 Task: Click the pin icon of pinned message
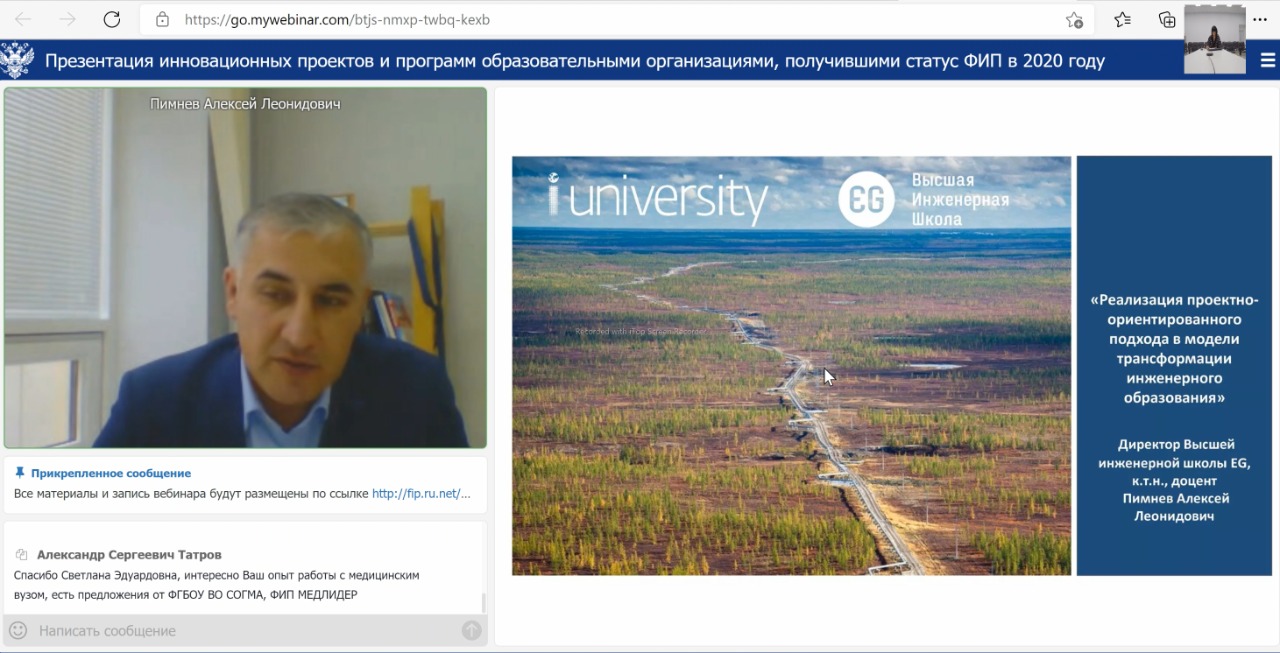pyautogui.click(x=20, y=473)
